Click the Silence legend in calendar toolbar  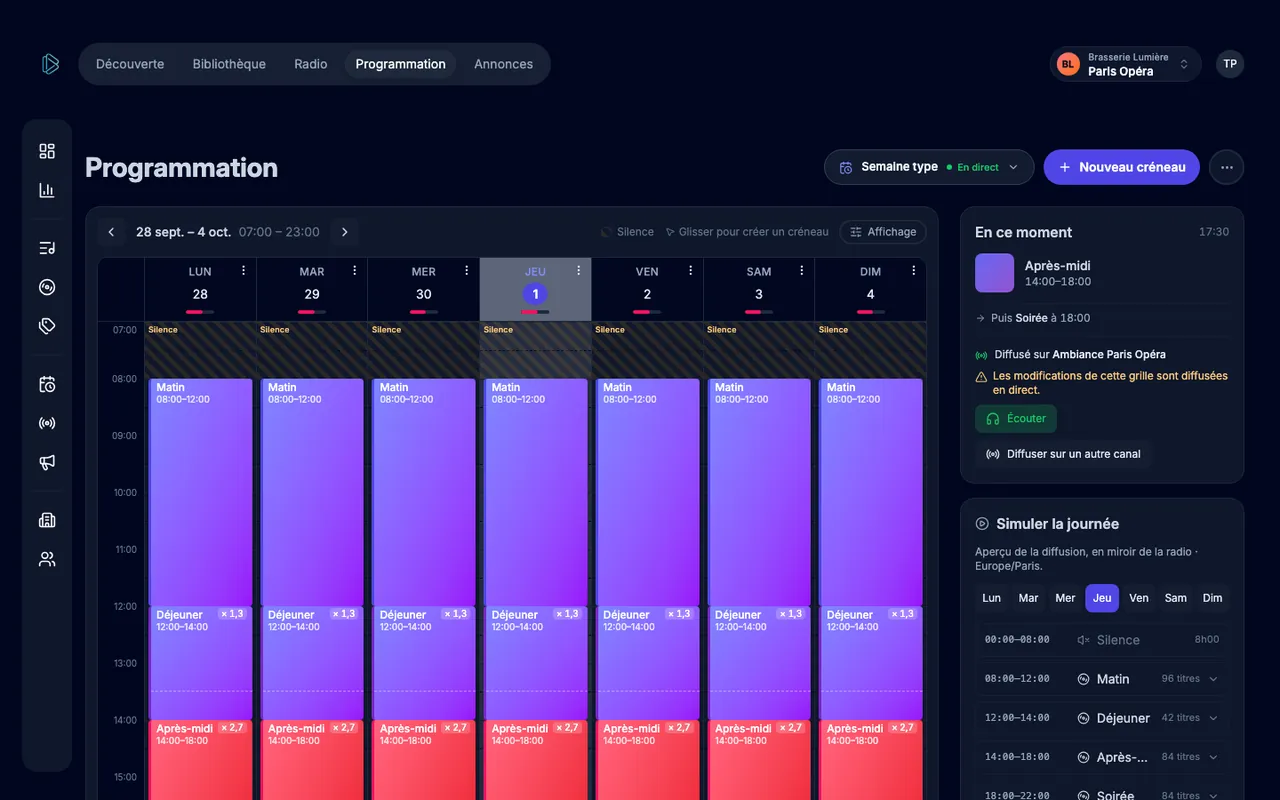pyautogui.click(x=627, y=232)
